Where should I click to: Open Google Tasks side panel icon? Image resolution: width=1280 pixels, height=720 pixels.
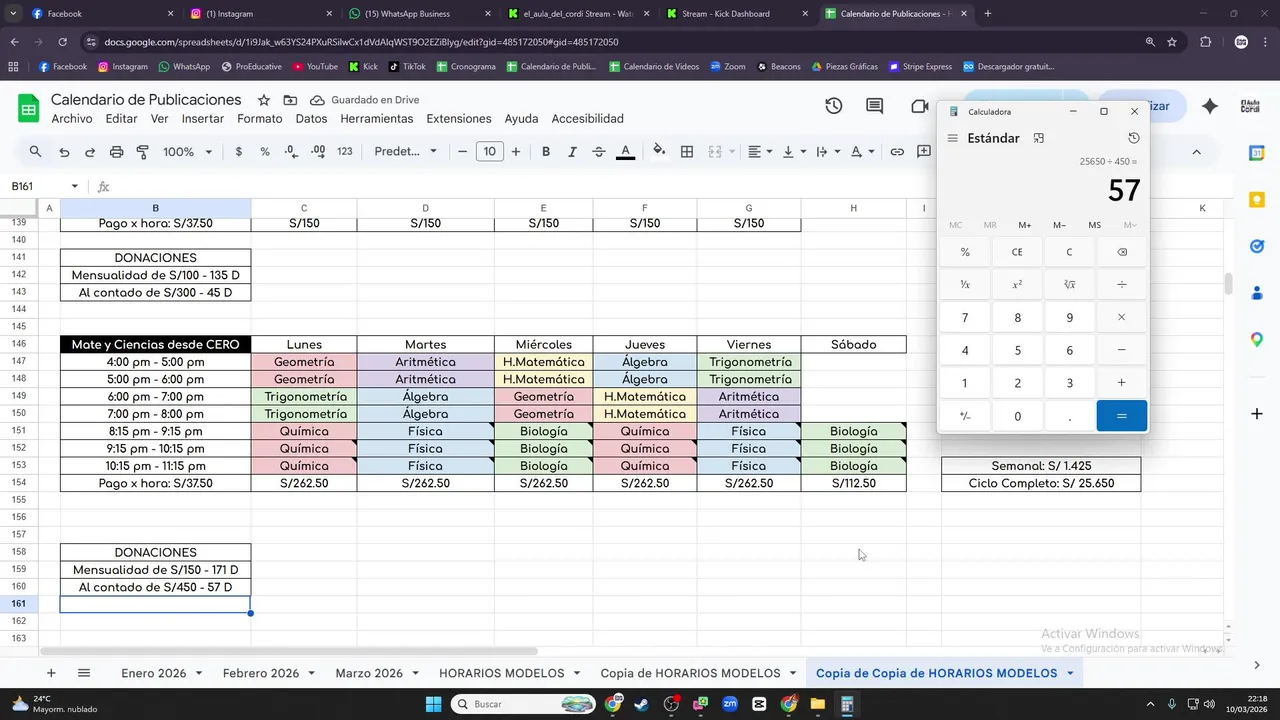click(1257, 246)
